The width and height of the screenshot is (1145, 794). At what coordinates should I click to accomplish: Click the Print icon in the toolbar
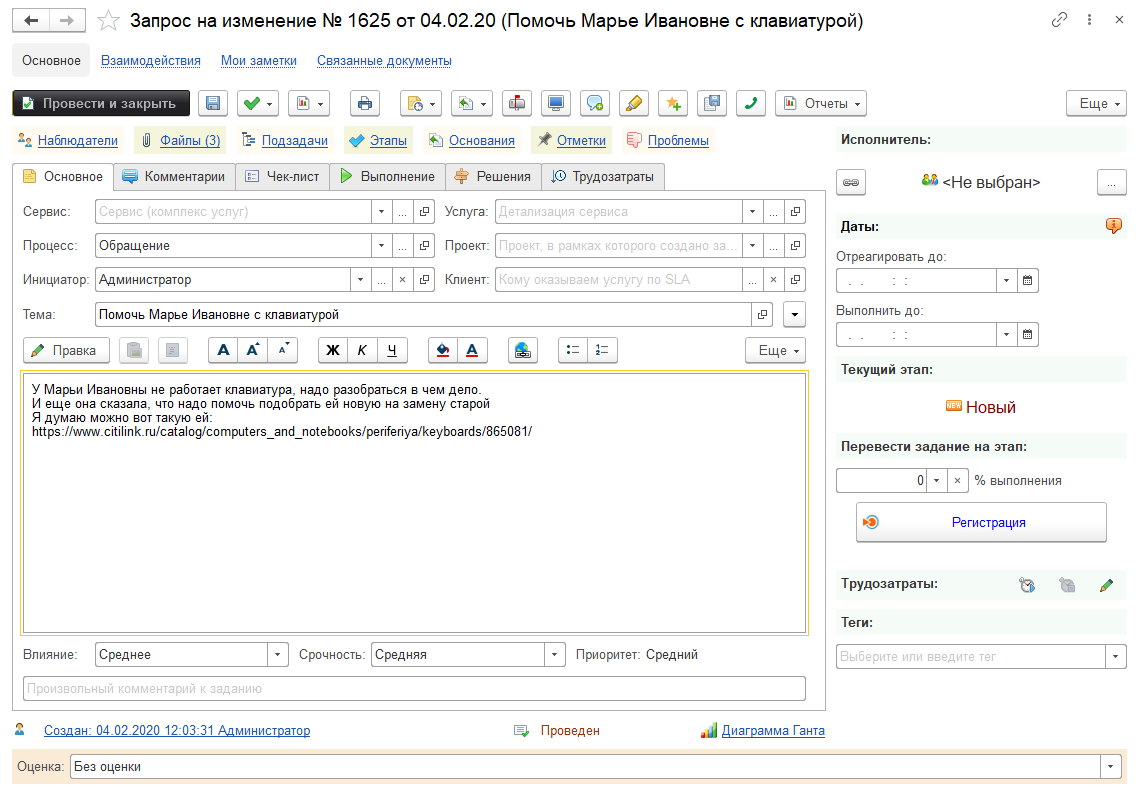[x=365, y=103]
